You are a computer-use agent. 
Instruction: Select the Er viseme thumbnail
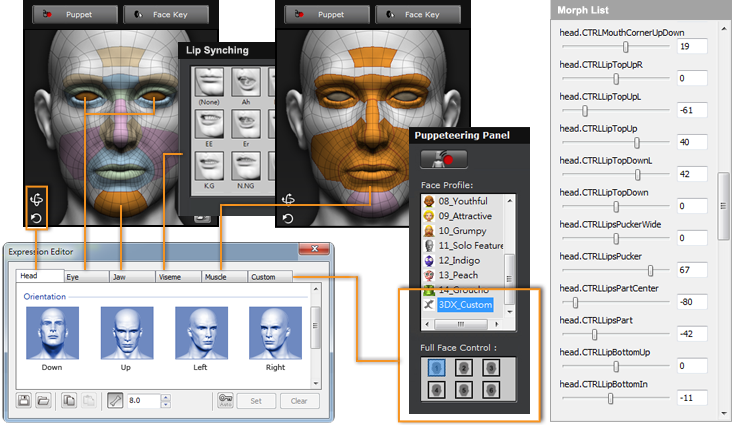[246, 125]
